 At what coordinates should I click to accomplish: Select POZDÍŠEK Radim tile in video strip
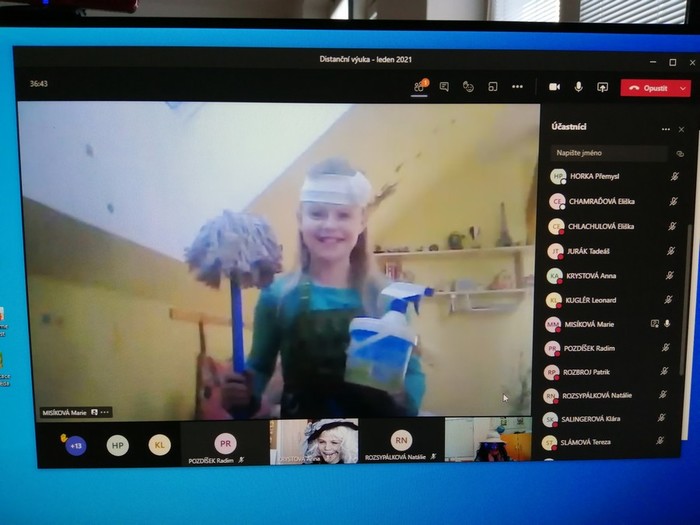pyautogui.click(x=225, y=443)
